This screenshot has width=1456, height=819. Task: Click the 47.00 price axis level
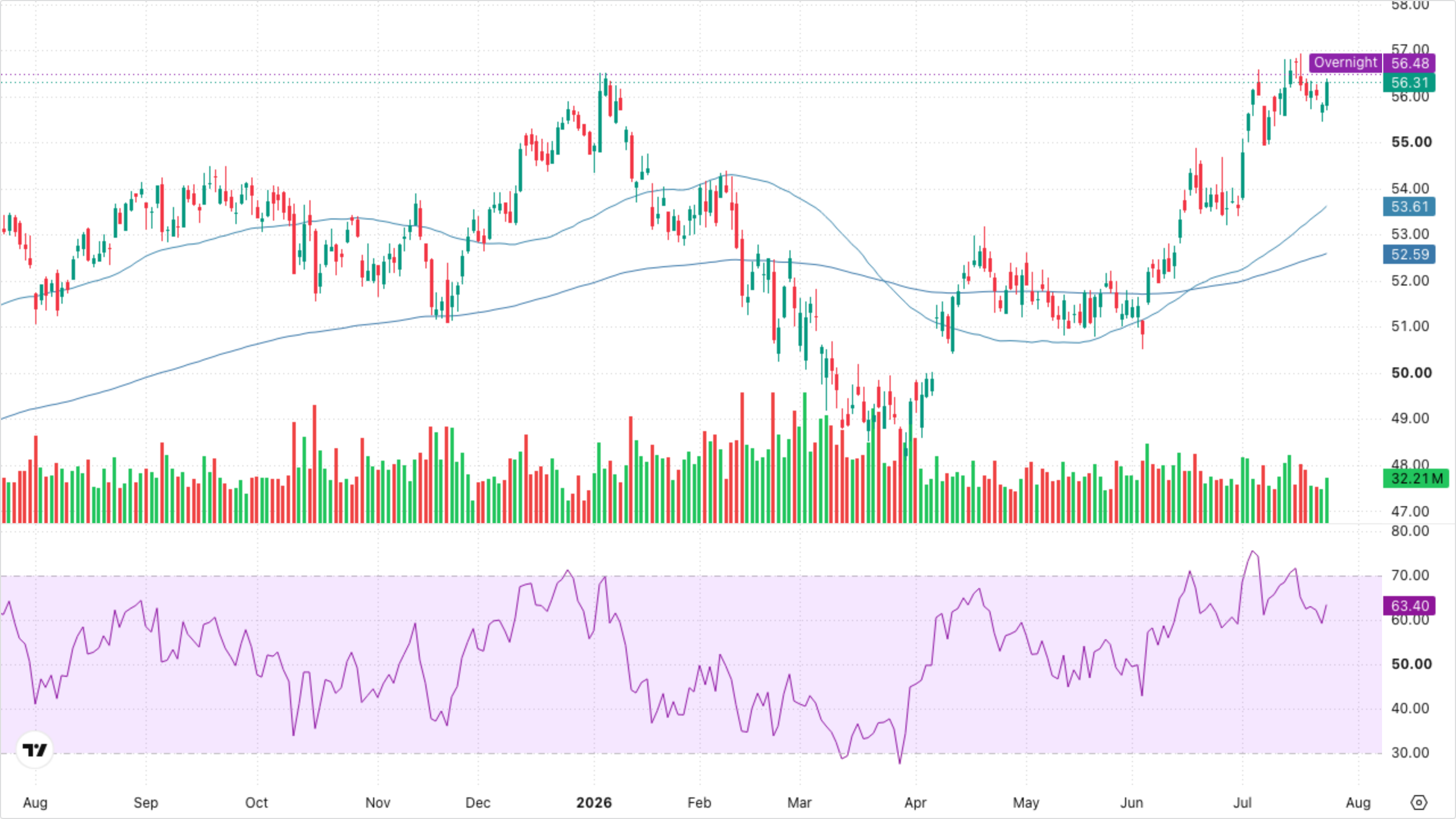[1410, 511]
